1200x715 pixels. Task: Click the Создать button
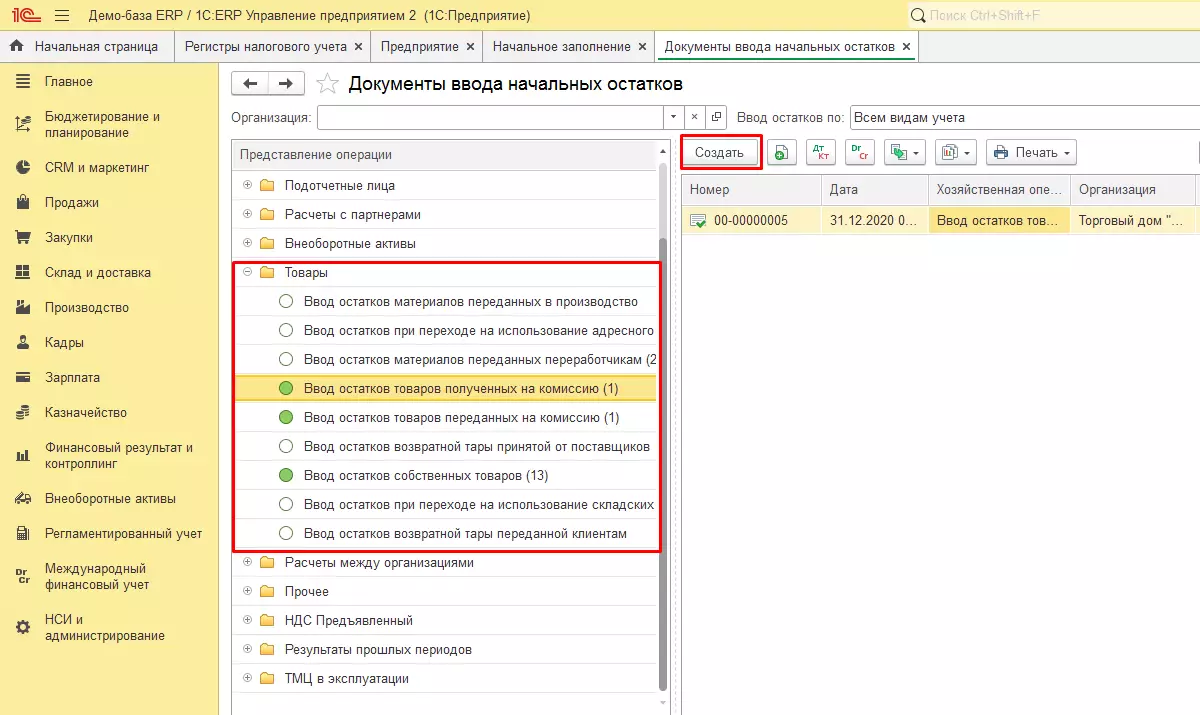[x=720, y=153]
